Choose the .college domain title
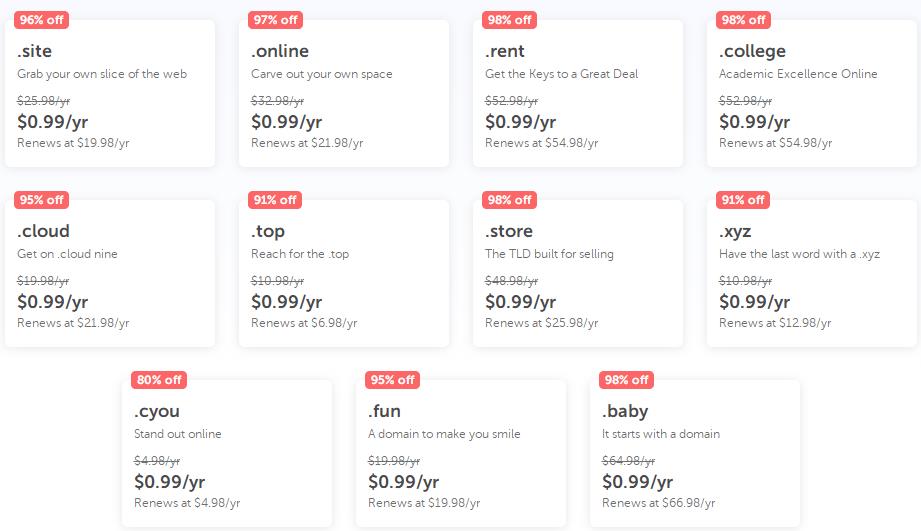921x531 pixels. pyautogui.click(x=752, y=51)
